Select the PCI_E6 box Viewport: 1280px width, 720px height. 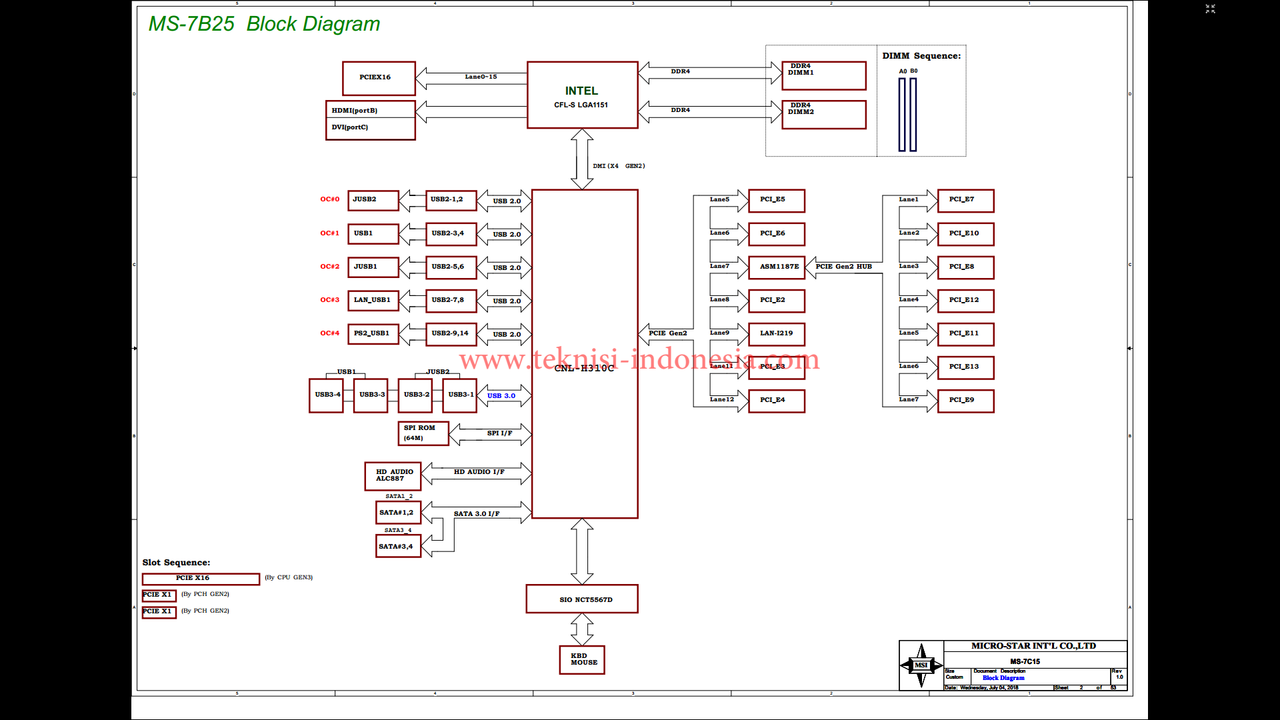coord(777,234)
